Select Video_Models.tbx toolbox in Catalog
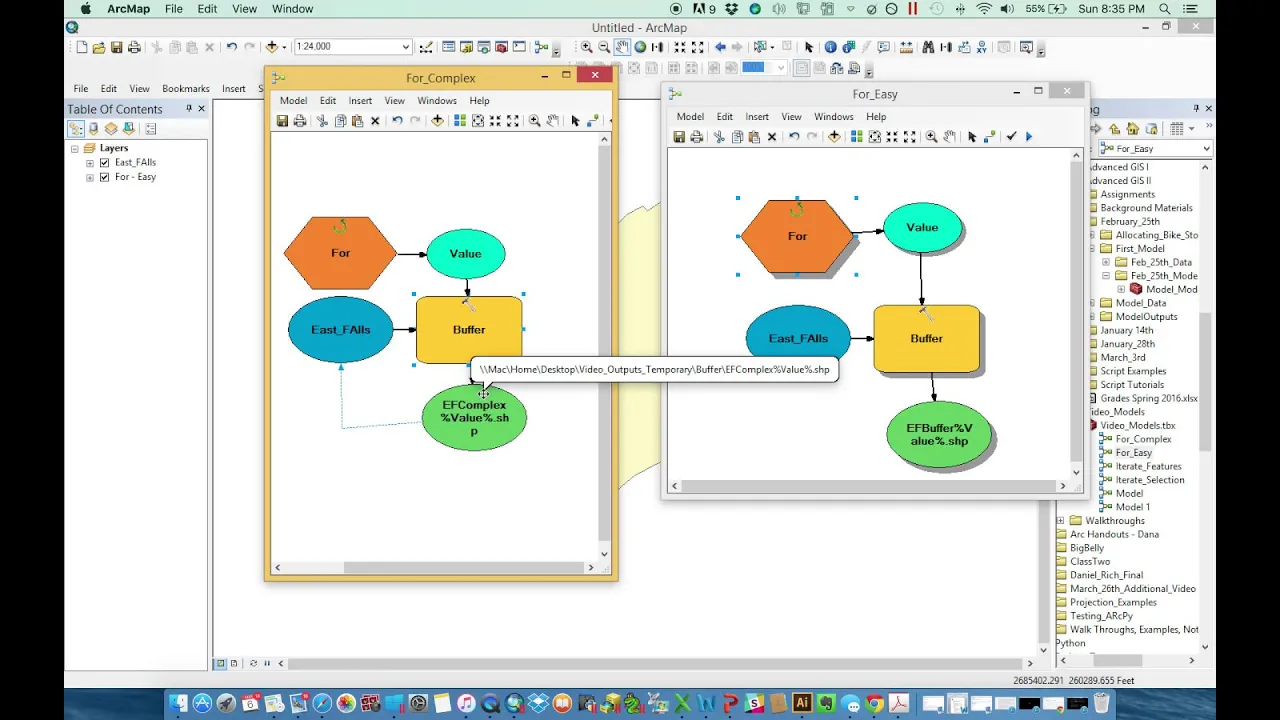1280x720 pixels. click(x=1138, y=425)
